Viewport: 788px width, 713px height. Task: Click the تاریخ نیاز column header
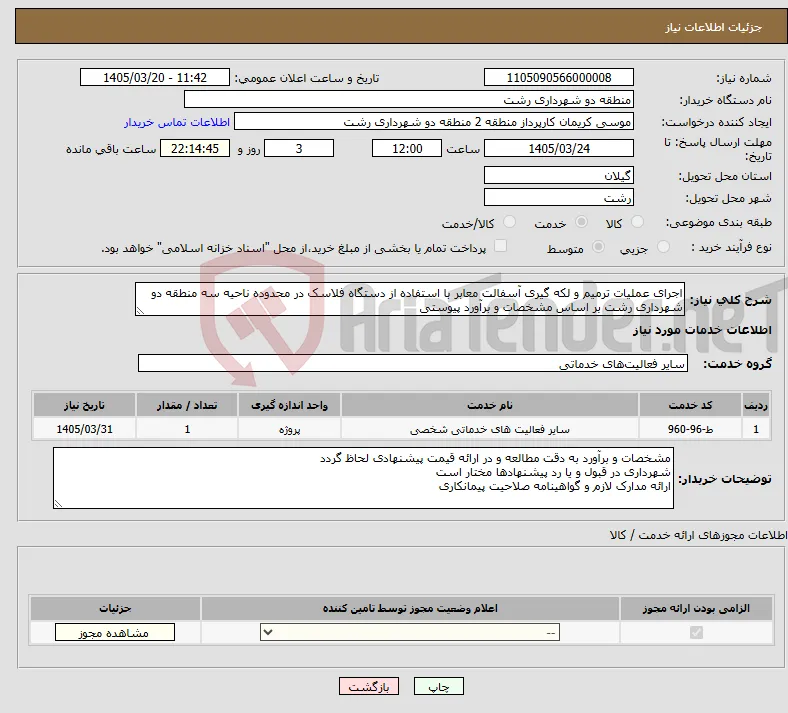pyautogui.click(x=84, y=405)
